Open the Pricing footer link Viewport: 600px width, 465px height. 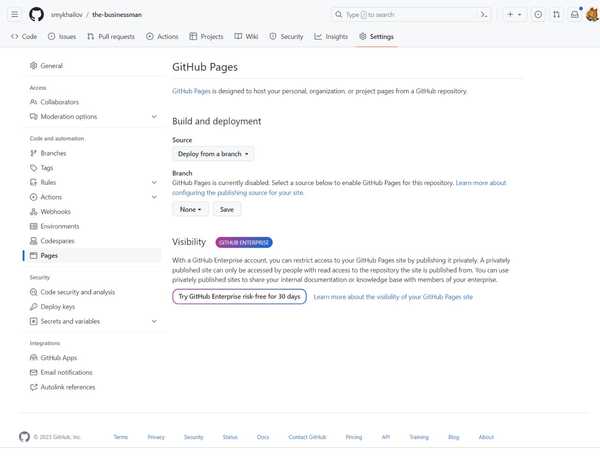[354, 437]
